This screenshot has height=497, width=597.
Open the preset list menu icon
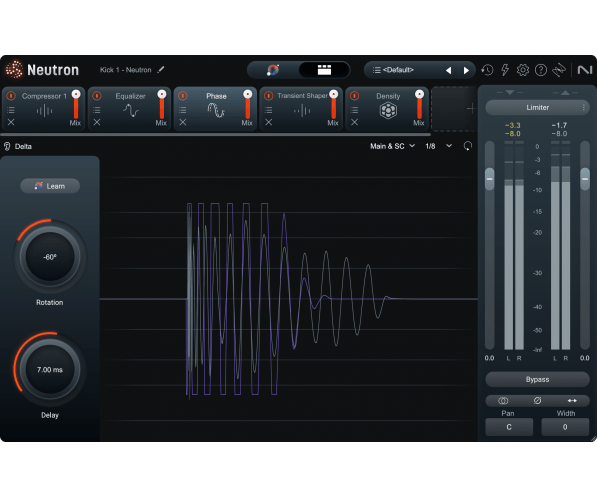(376, 70)
